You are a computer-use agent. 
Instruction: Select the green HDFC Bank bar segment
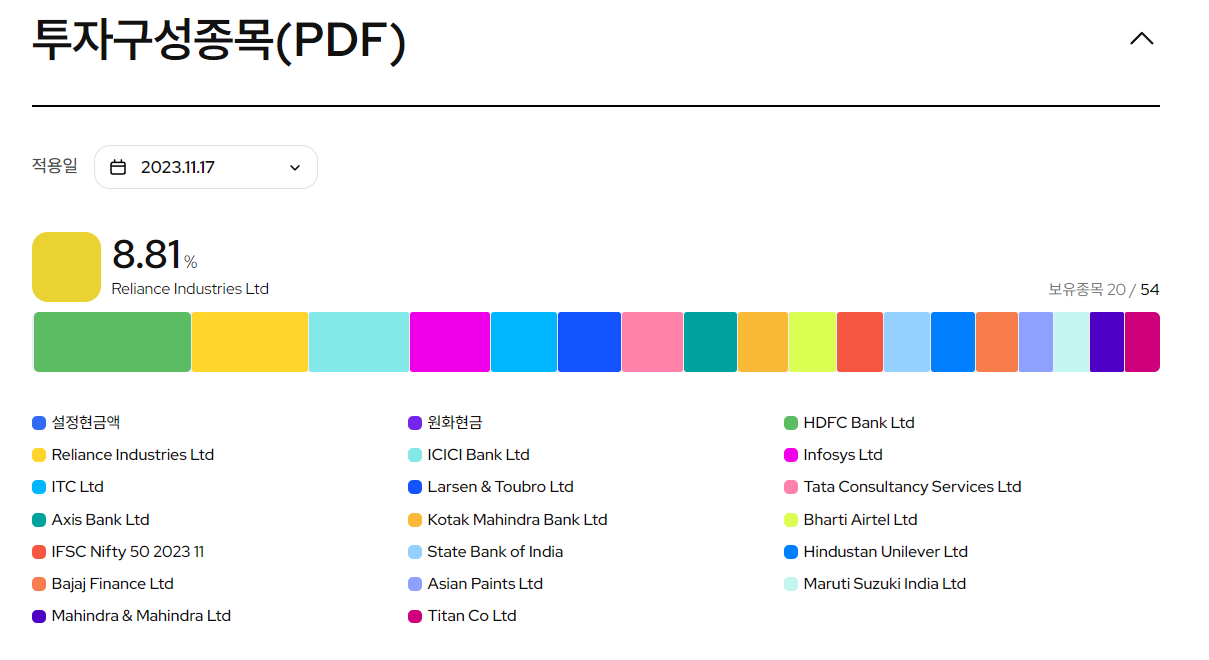[112, 342]
